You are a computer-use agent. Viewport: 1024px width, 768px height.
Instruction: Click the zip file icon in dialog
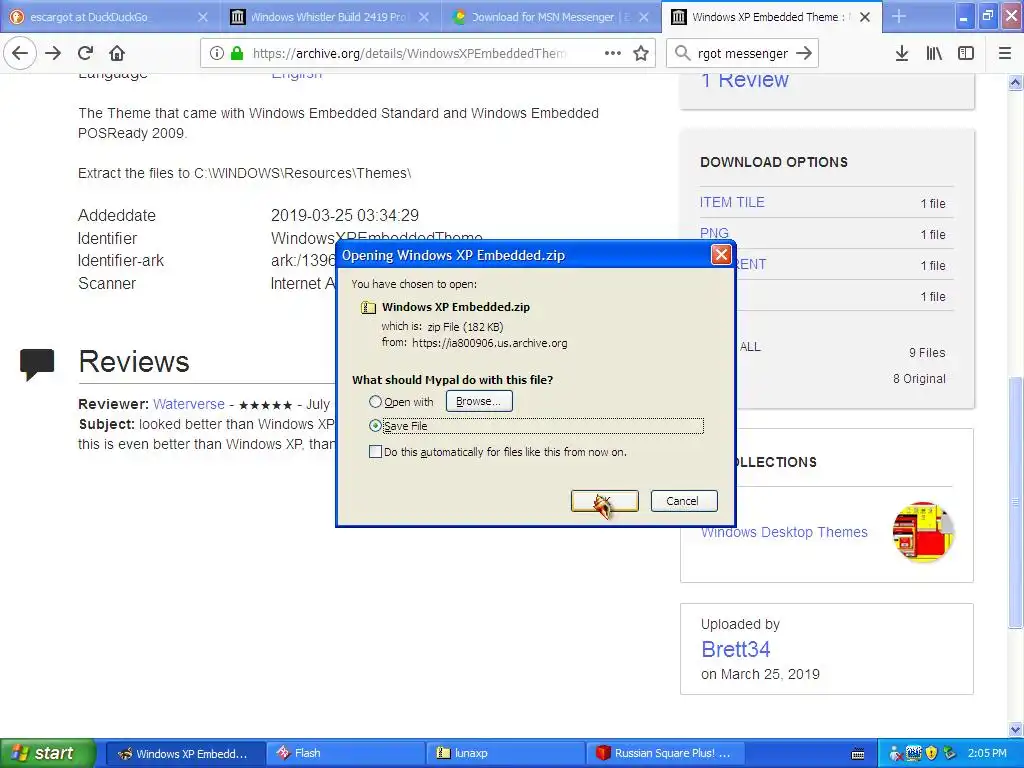point(368,307)
